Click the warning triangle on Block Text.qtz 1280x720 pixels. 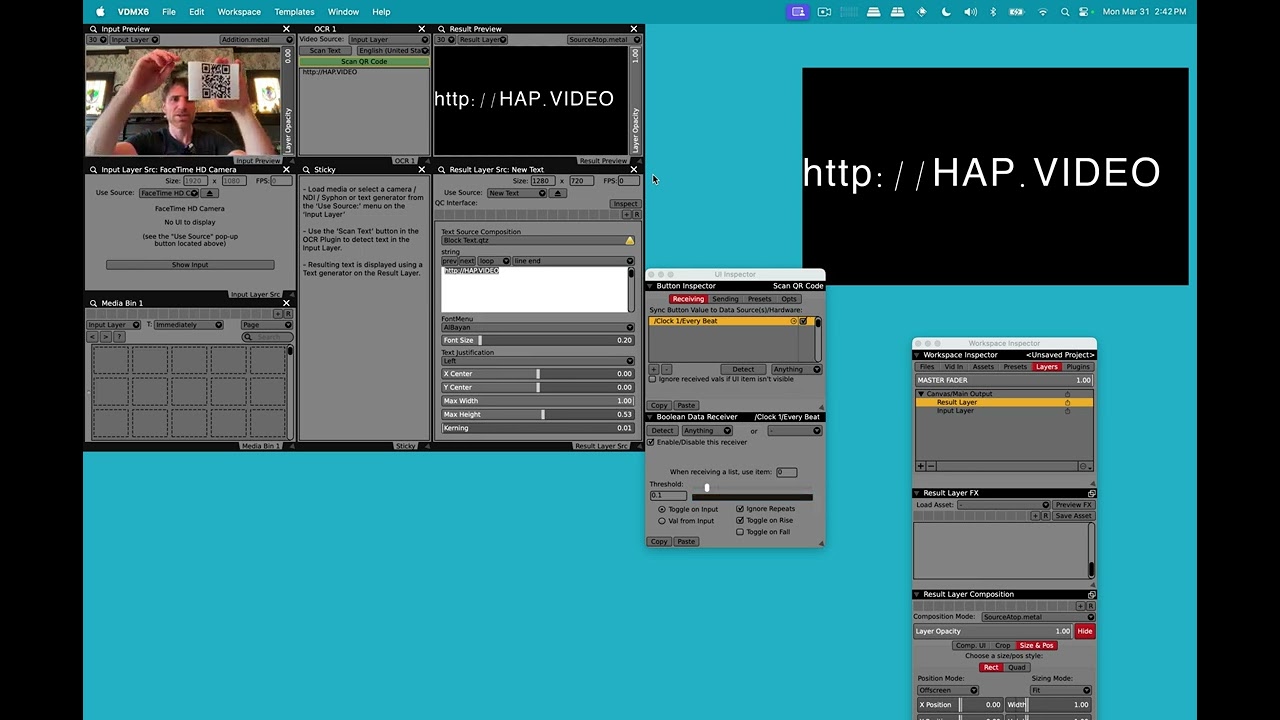629,241
